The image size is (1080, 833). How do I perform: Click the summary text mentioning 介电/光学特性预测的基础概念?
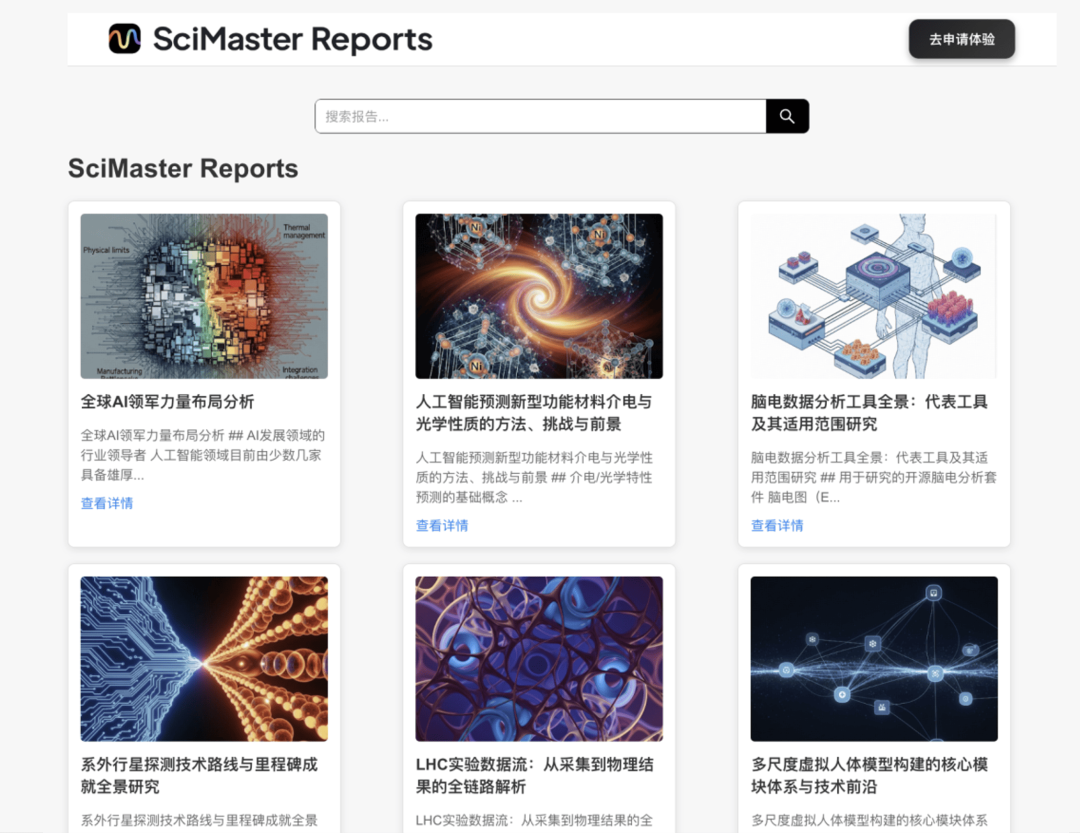click(534, 477)
